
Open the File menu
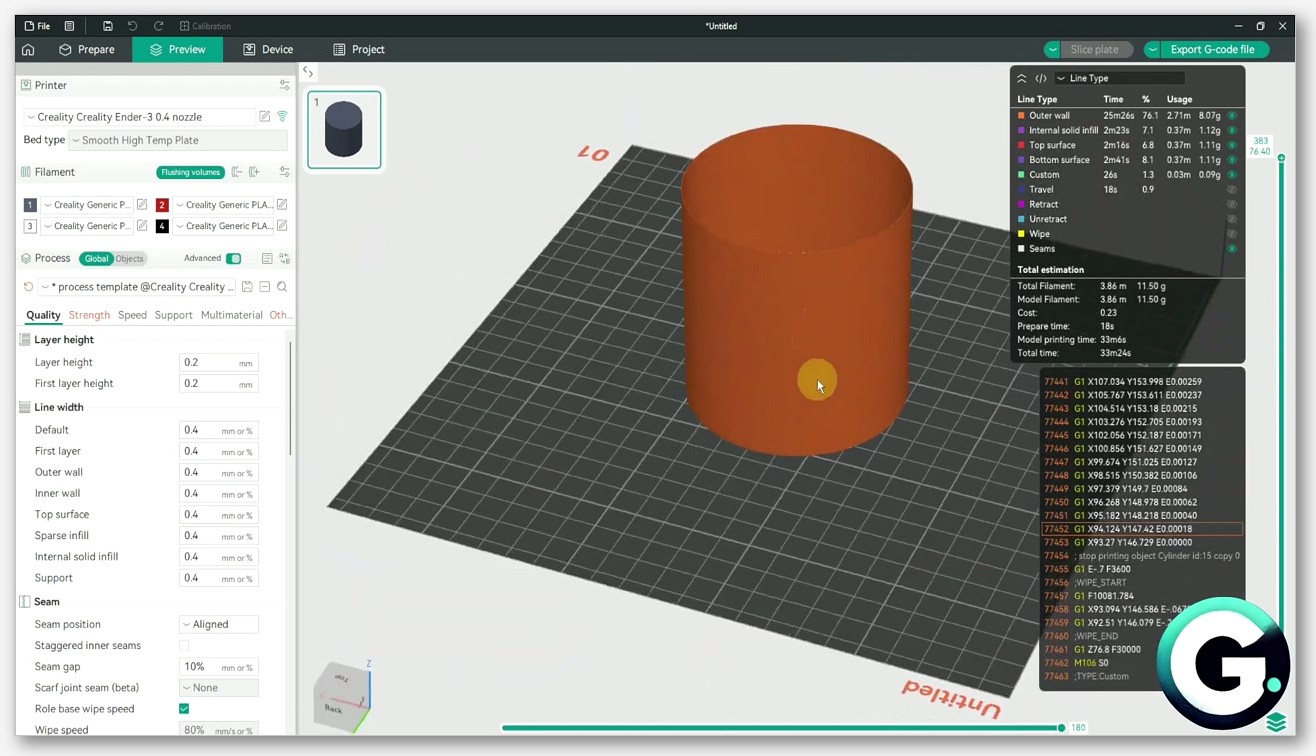[x=37, y=26]
